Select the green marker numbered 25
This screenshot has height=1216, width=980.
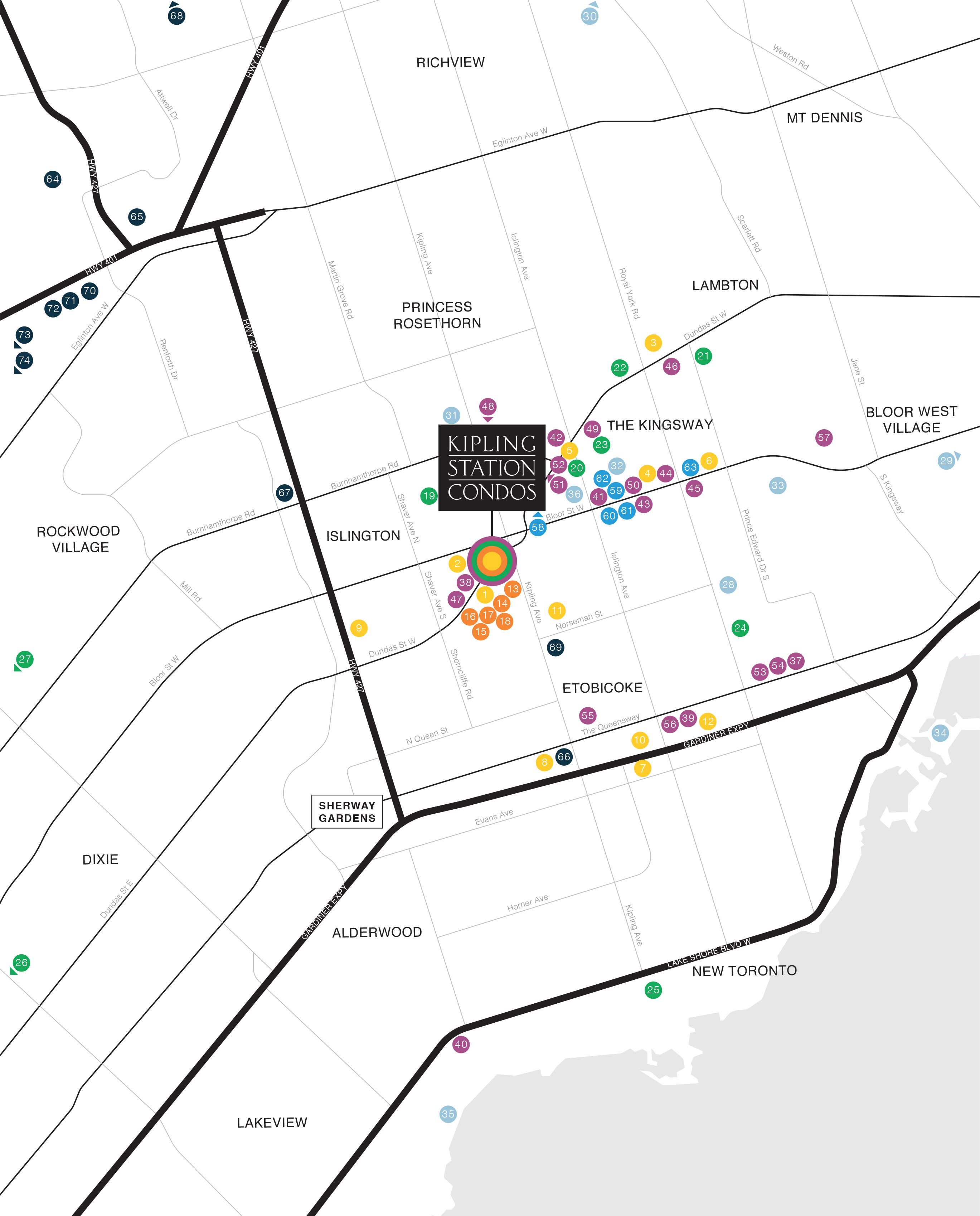coord(653,990)
